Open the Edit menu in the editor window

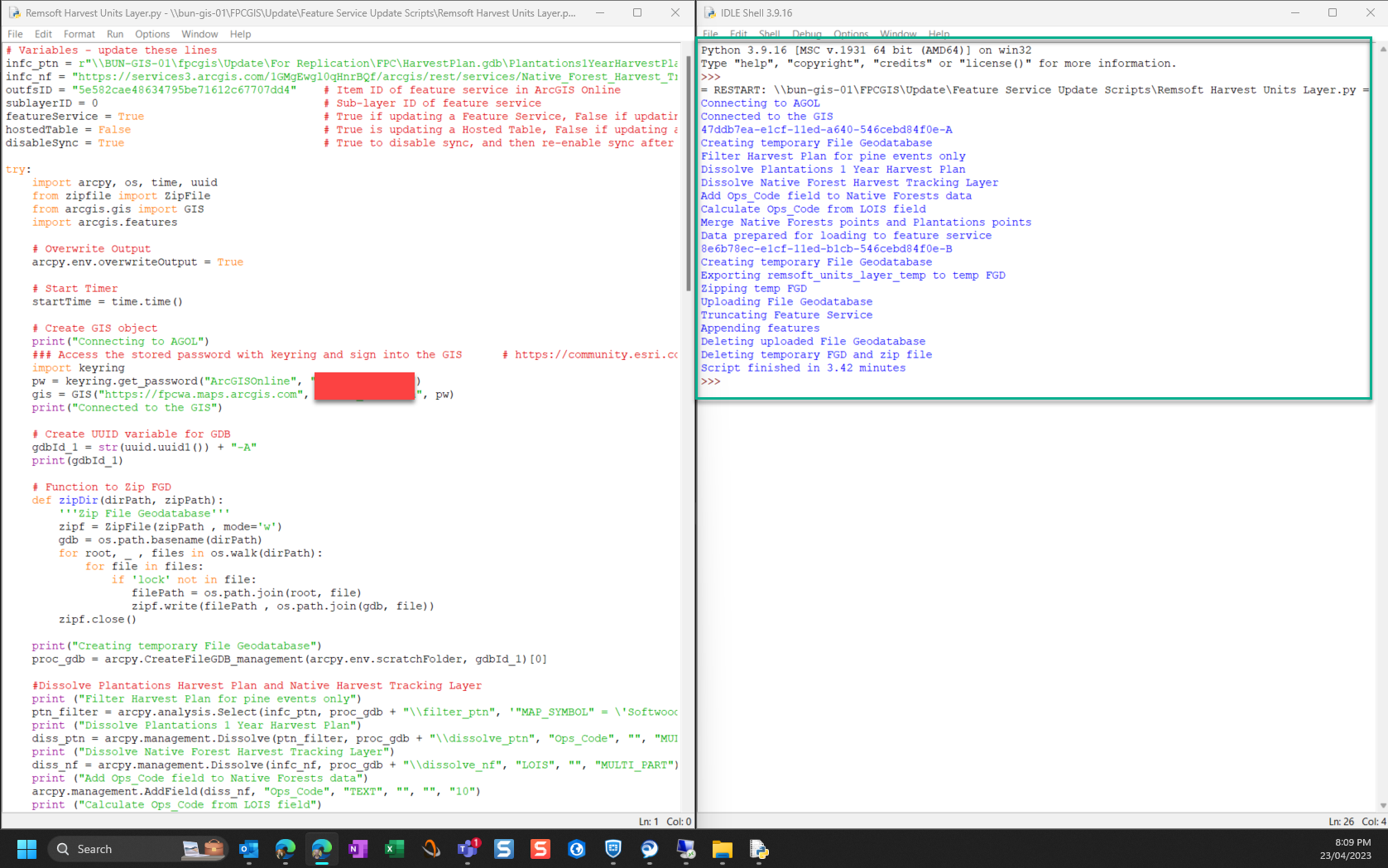point(43,34)
